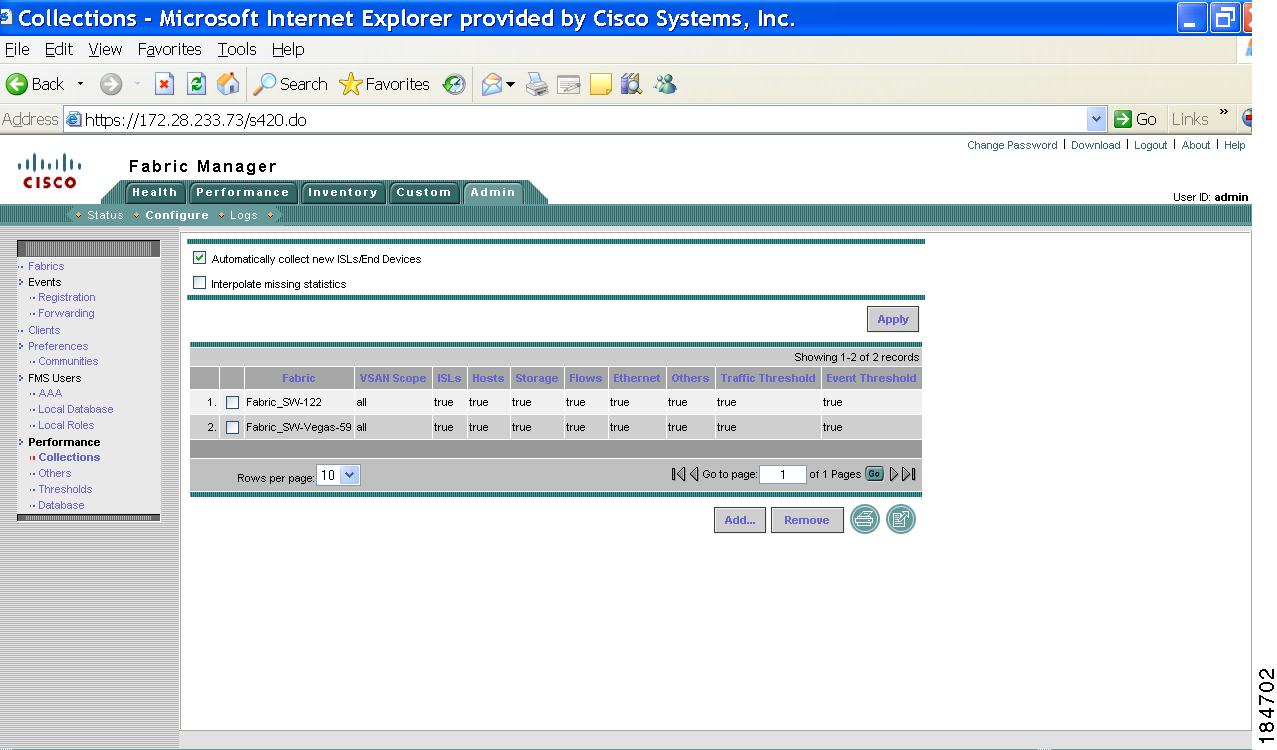Sort table by Traffic Threshold column
The image size is (1277, 750).
point(768,378)
